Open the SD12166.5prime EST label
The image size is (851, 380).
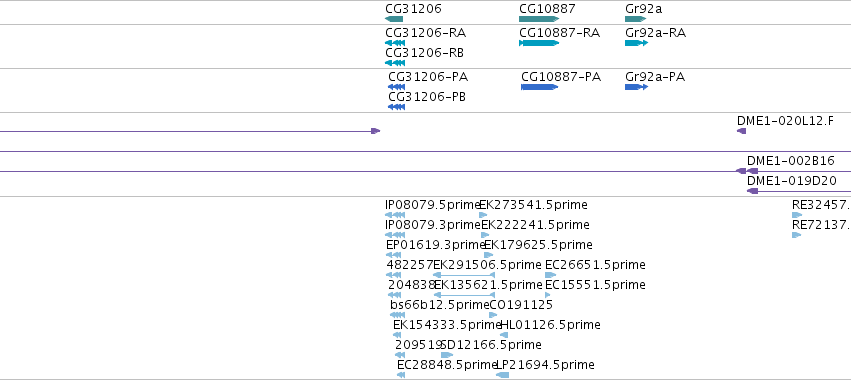491,345
